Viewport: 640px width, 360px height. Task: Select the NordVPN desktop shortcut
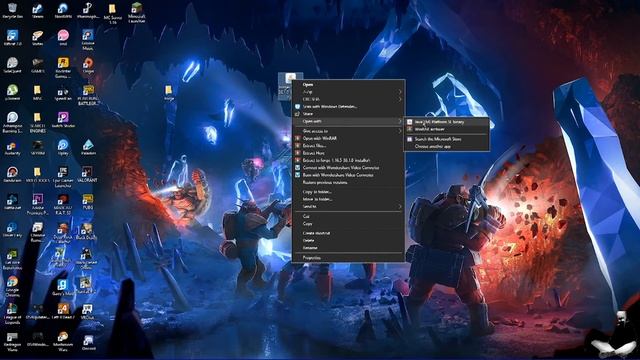click(x=63, y=11)
